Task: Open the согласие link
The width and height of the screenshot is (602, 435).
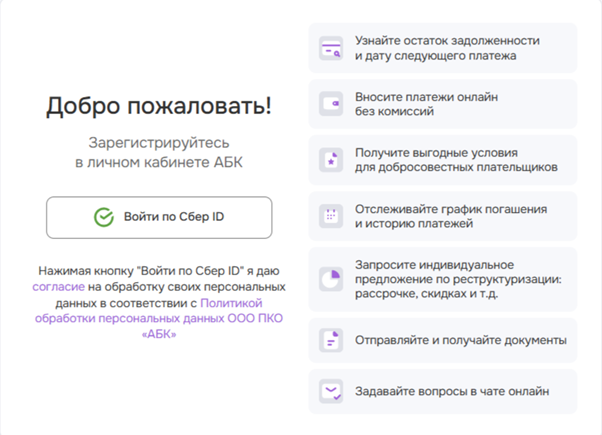Action: pos(59,287)
